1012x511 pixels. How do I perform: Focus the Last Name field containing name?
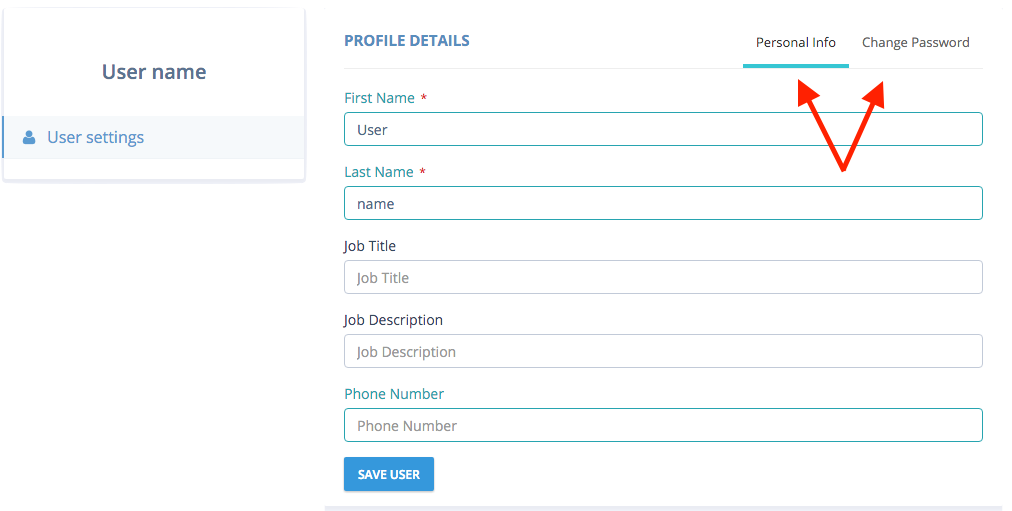(663, 203)
